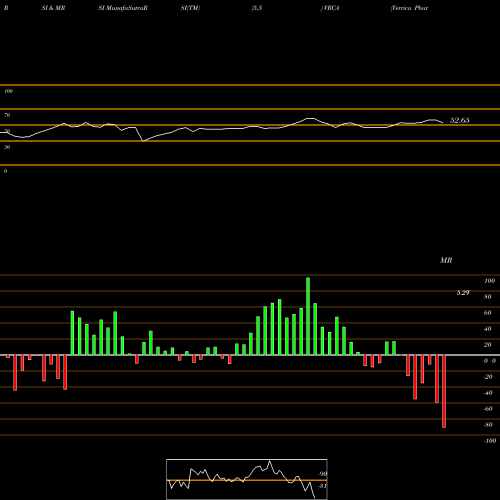The height and width of the screenshot is (500, 500).
Task: Click the 30 level label in RSI panel
Action: coord(7,147)
